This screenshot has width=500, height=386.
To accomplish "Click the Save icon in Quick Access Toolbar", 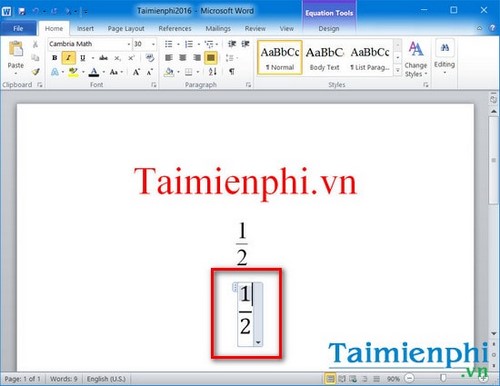I will pos(22,11).
